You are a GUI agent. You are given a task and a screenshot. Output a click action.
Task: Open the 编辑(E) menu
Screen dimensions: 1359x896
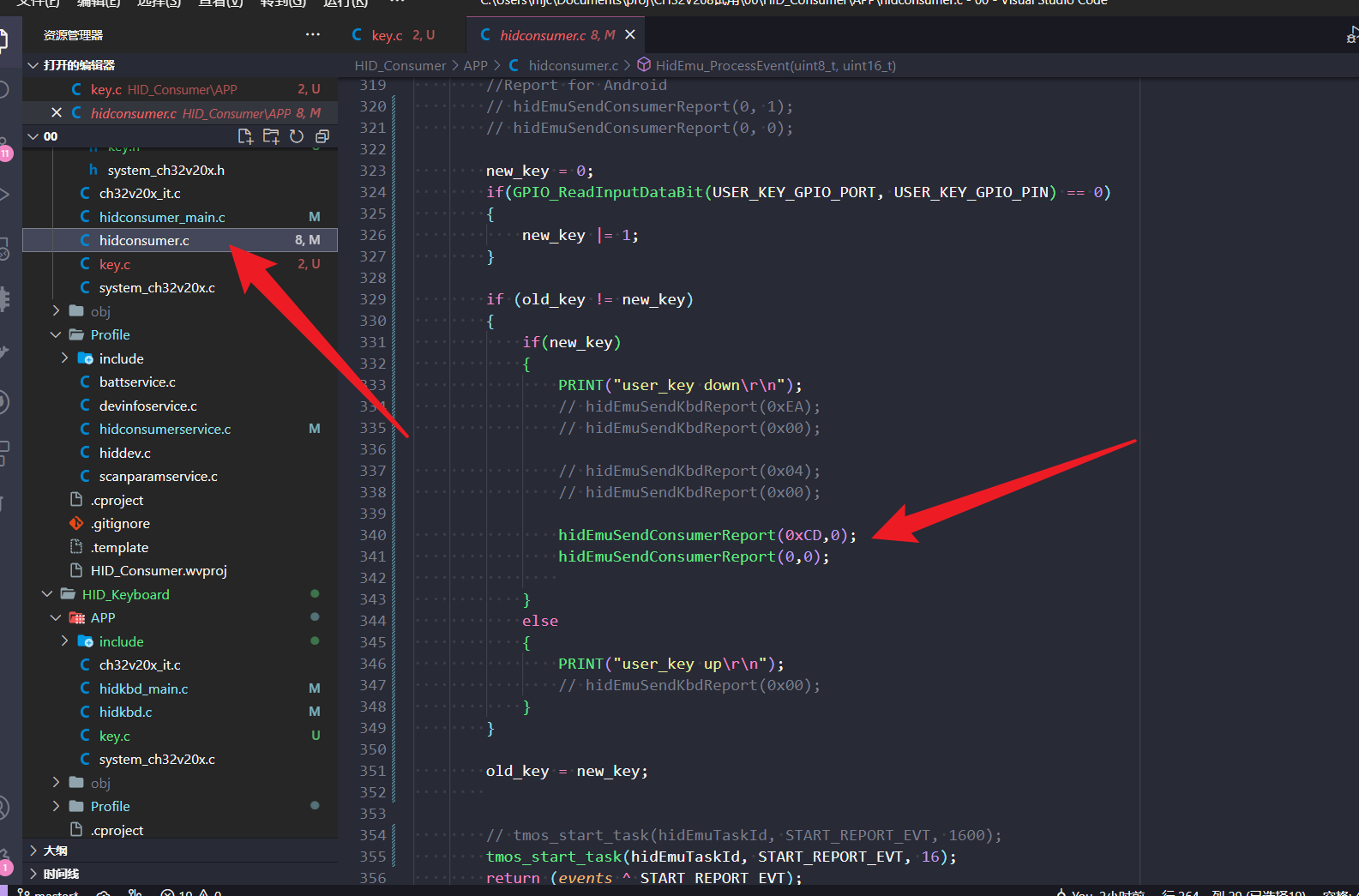pos(99,3)
